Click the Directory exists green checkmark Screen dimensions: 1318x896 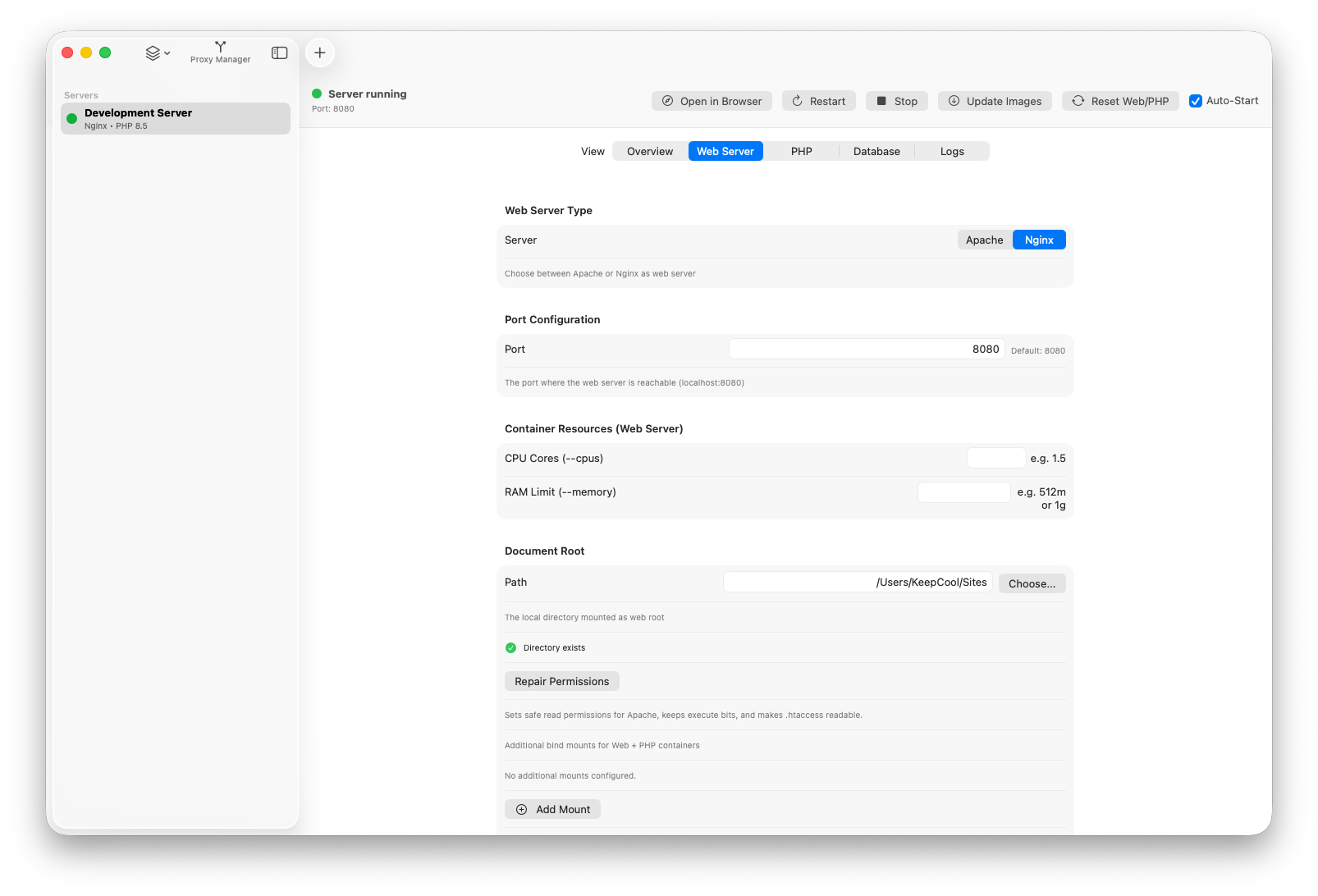[510, 647]
